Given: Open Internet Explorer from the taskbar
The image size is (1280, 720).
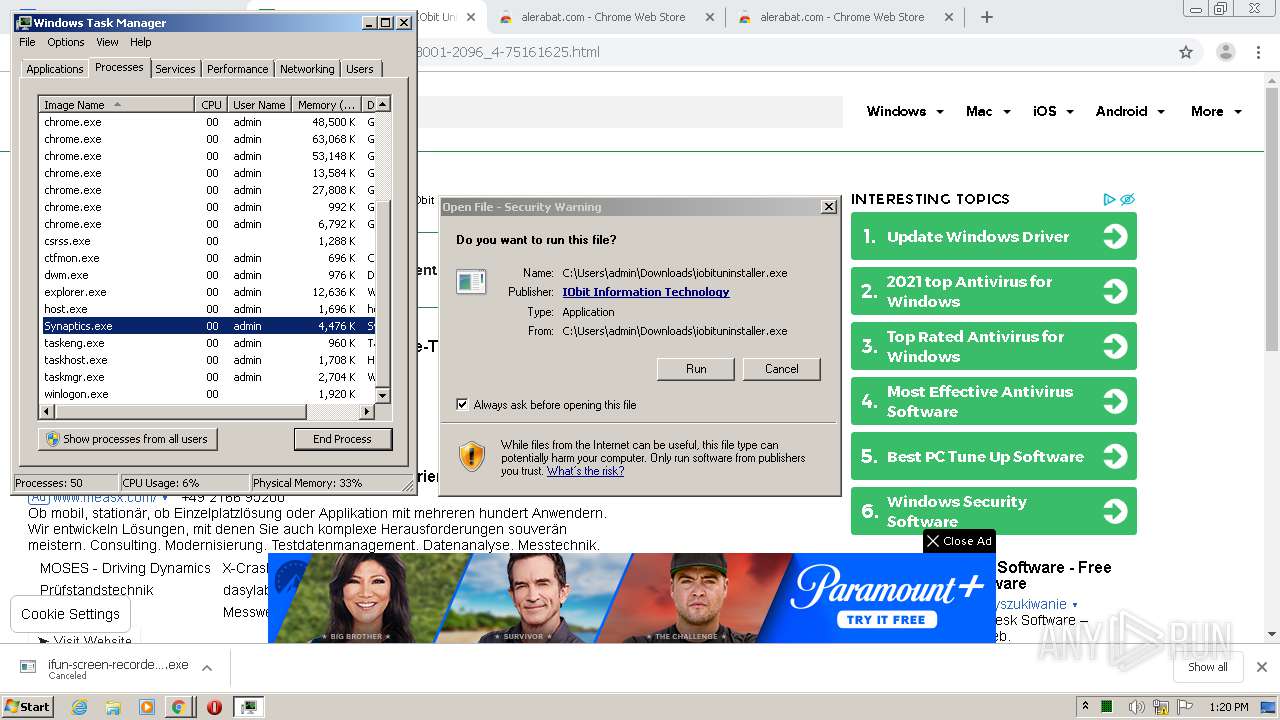Looking at the screenshot, I should point(79,707).
